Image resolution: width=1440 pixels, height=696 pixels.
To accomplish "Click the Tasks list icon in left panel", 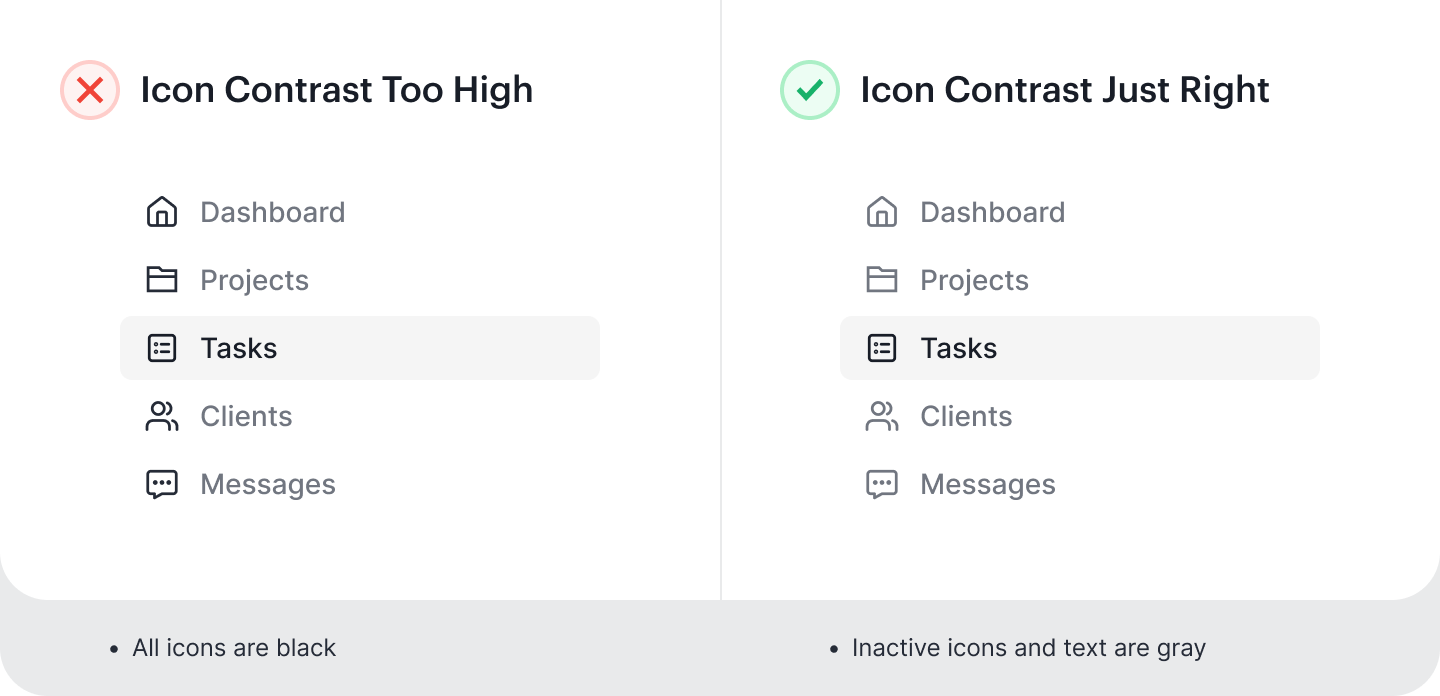I will click(x=162, y=348).
